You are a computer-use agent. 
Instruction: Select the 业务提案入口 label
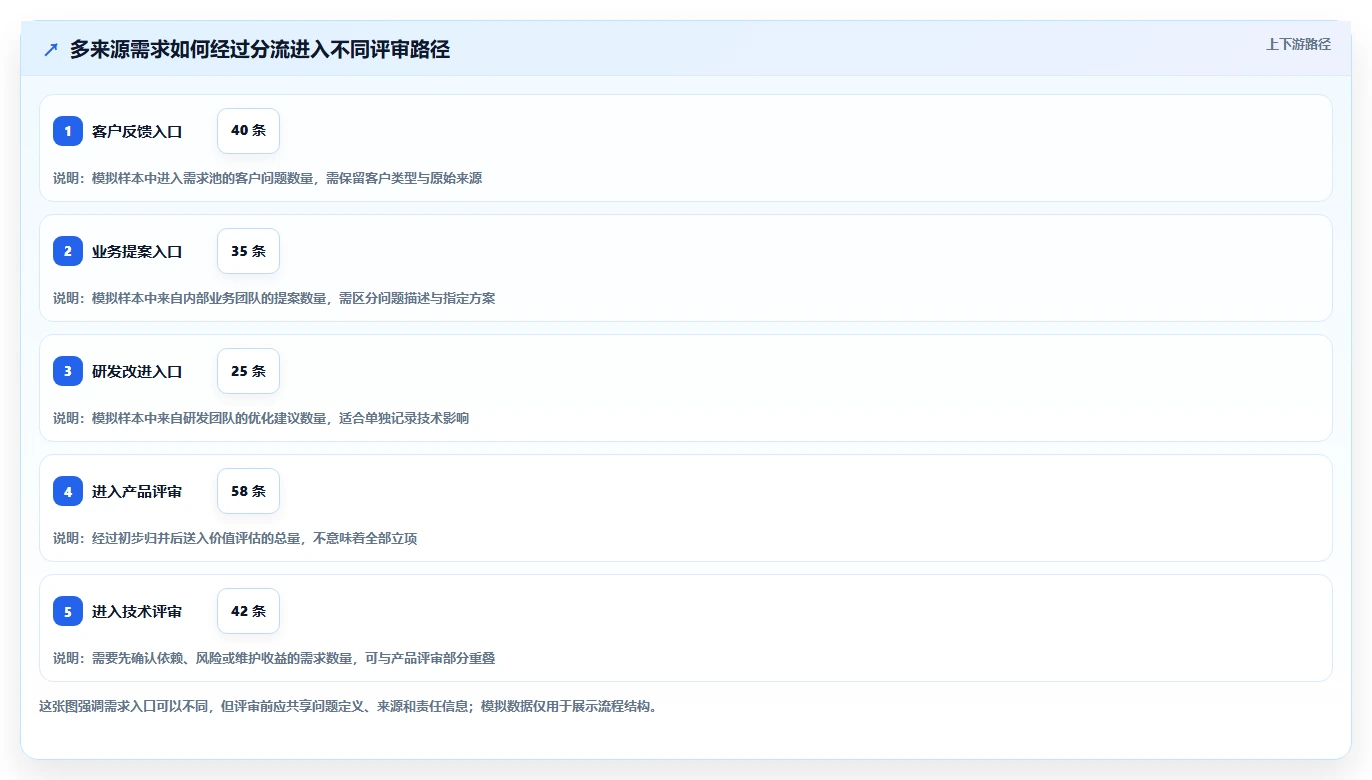(137, 251)
